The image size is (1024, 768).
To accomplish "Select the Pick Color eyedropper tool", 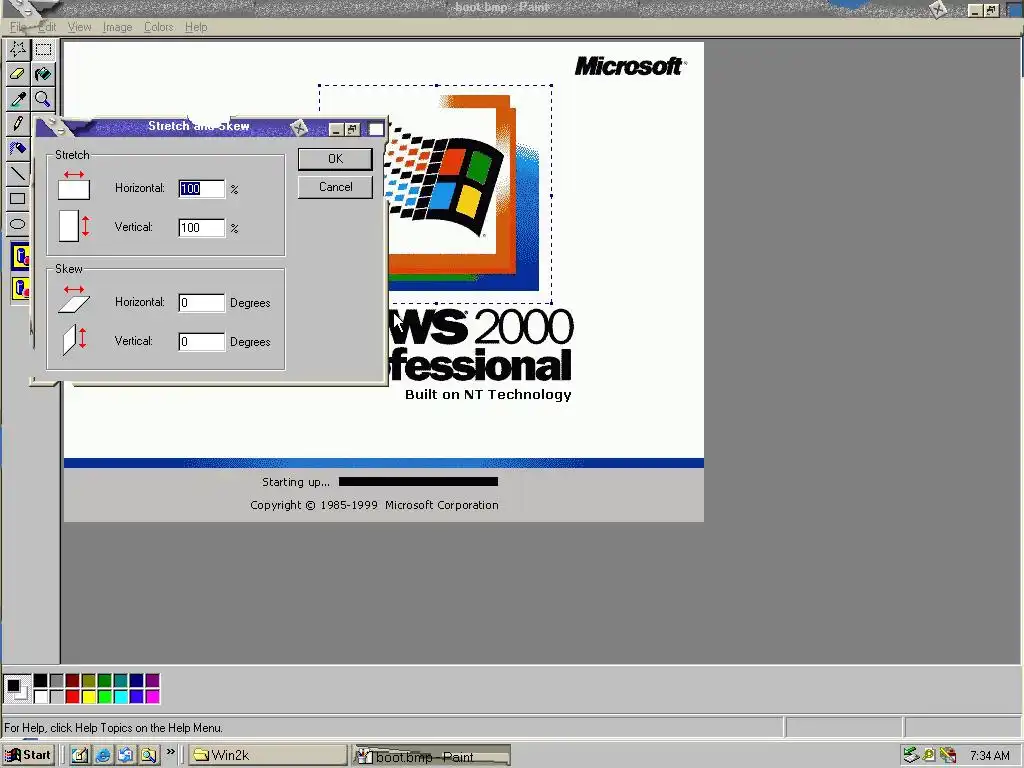I will [x=18, y=99].
